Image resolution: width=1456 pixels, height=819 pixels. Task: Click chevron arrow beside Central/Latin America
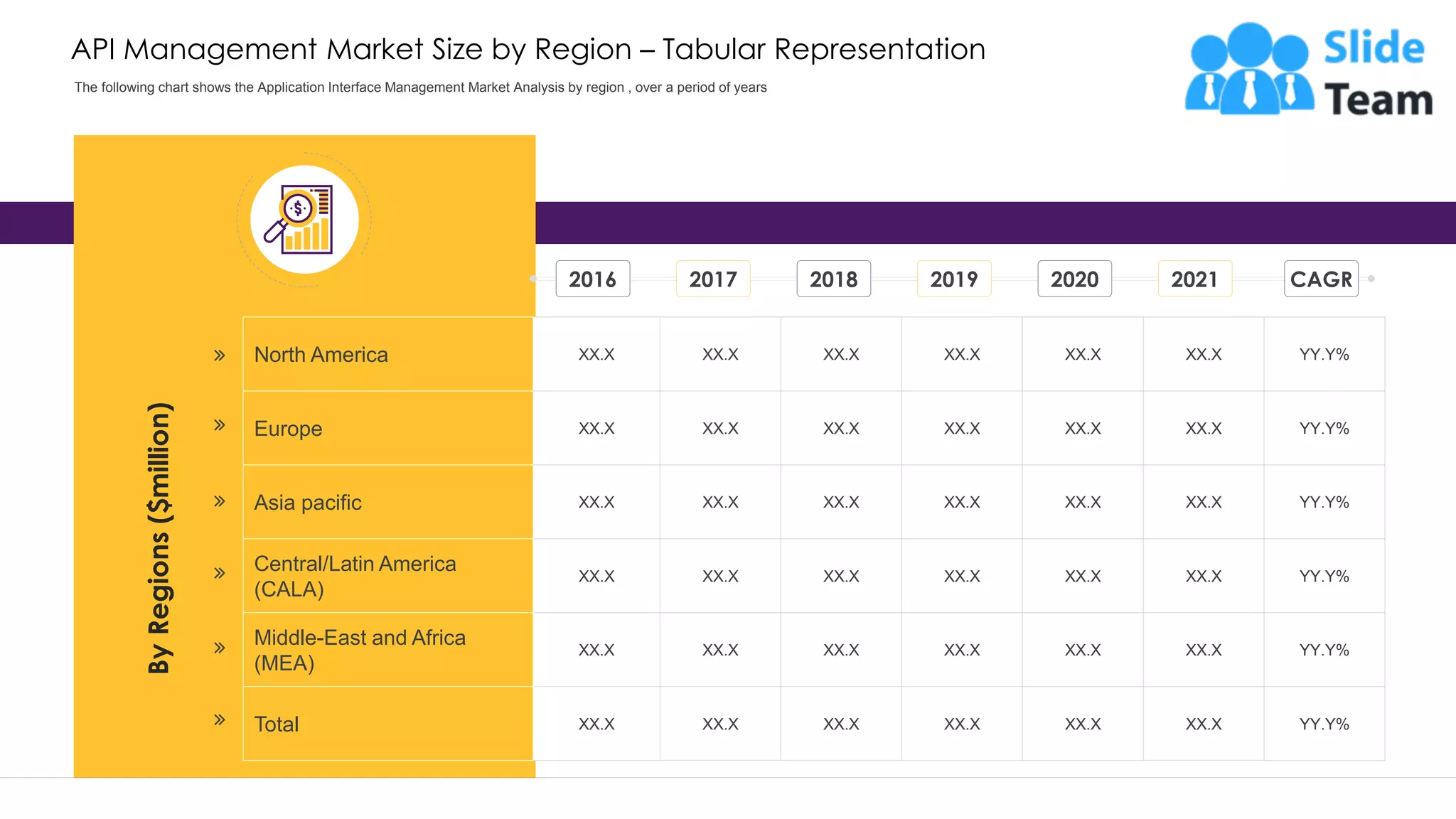click(x=220, y=572)
